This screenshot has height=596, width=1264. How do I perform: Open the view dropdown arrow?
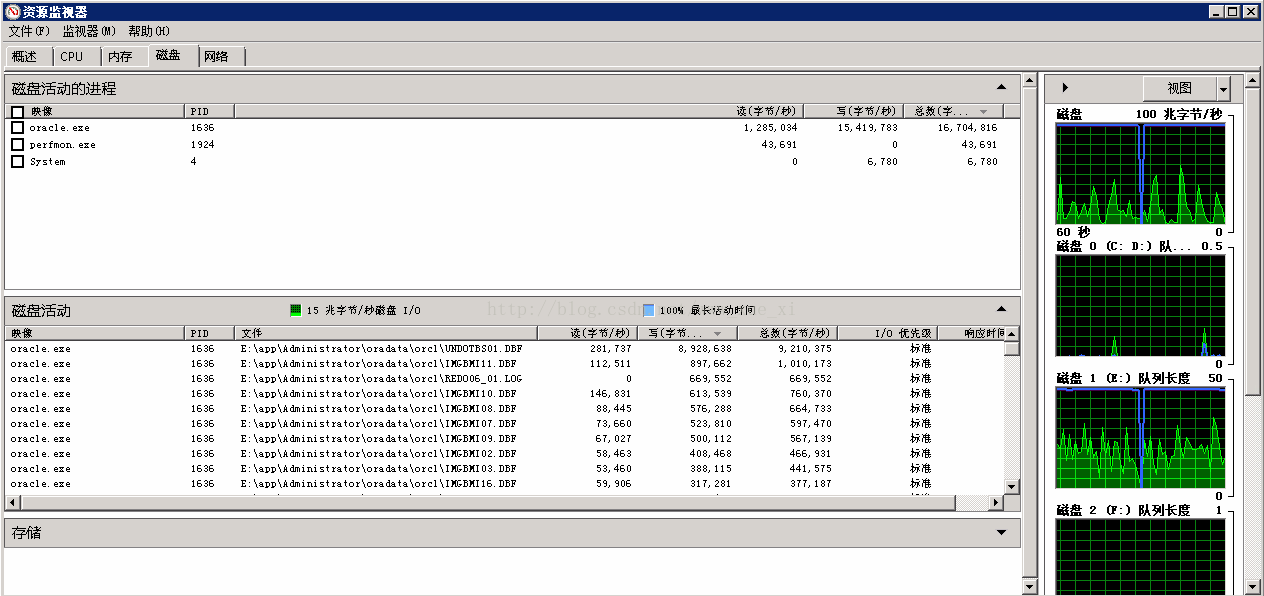pyautogui.click(x=1223, y=88)
